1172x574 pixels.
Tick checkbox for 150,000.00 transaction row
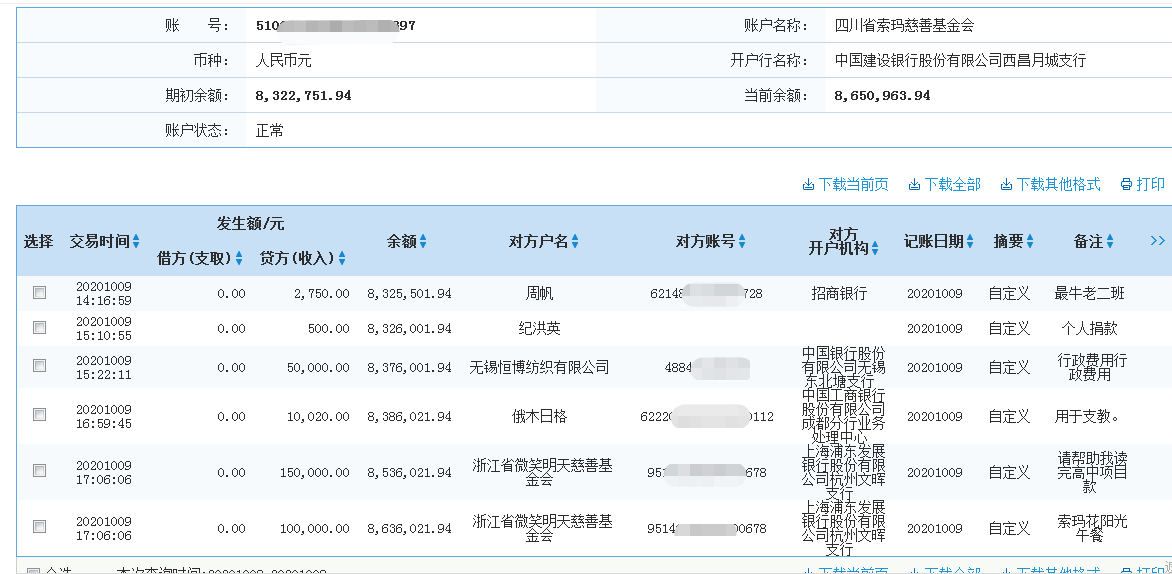[x=39, y=470]
